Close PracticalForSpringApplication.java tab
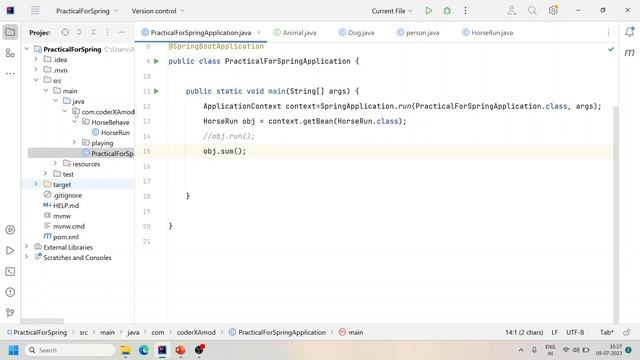Image resolution: width=640 pixels, height=360 pixels. click(x=258, y=32)
